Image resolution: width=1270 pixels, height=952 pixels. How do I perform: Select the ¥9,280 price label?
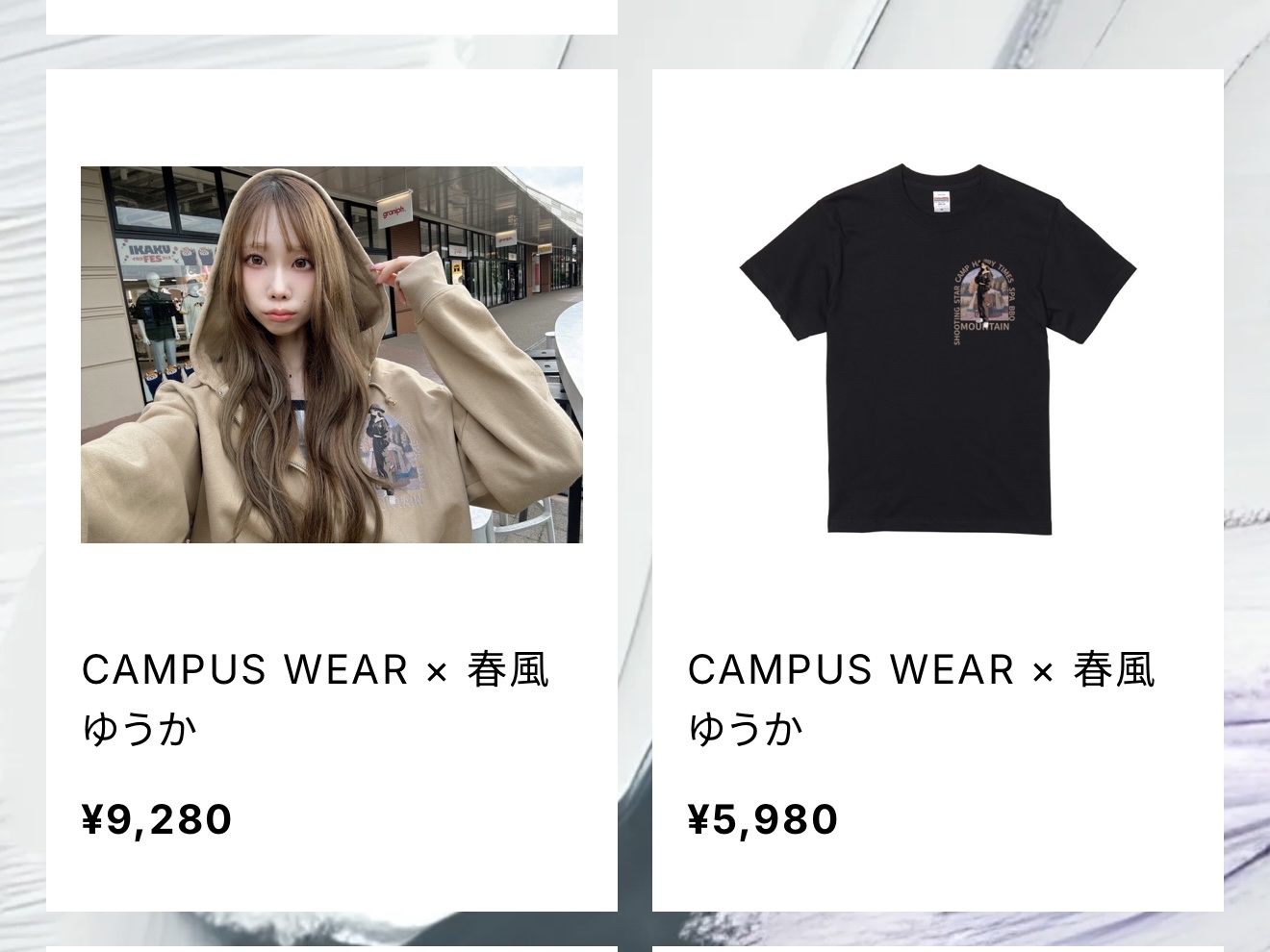(157, 819)
